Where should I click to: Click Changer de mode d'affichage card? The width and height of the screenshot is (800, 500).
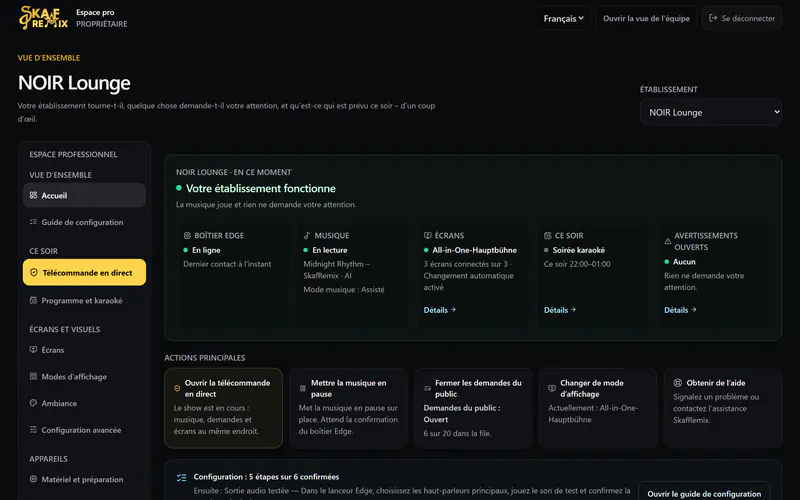pyautogui.click(x=598, y=408)
